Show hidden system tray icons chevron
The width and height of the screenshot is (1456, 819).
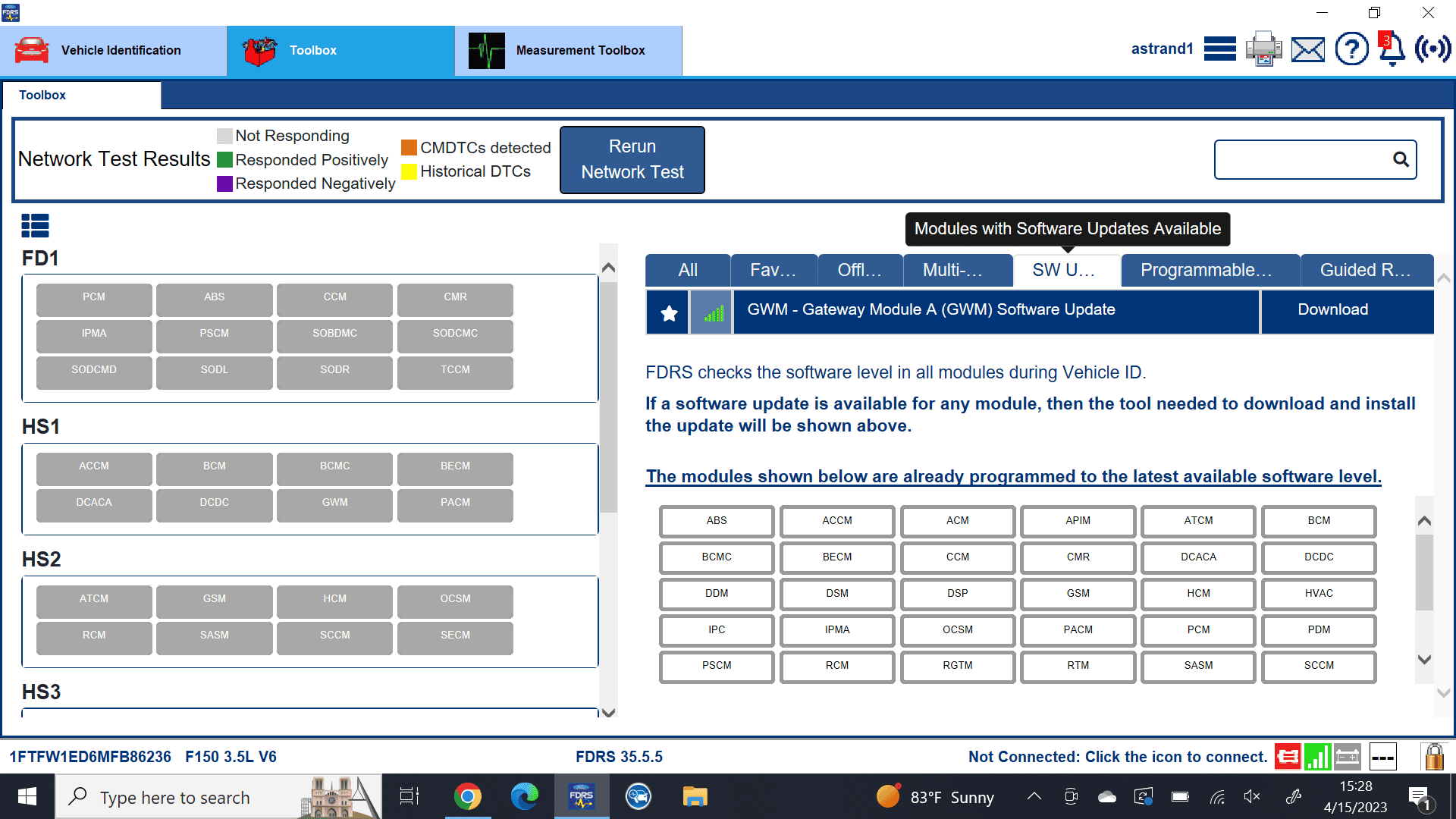tap(1034, 796)
